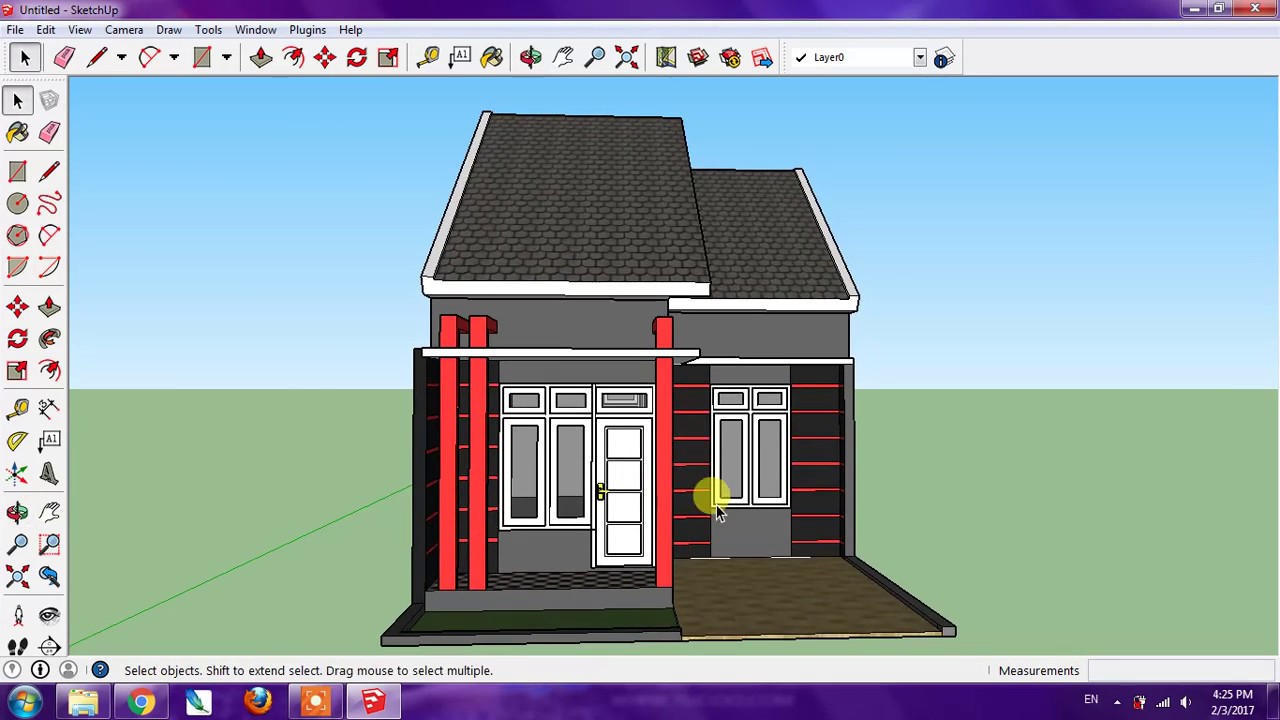Screen dimensions: 1280x720
Task: Select Push/Pull tool in the top toolbar
Action: coord(261,57)
